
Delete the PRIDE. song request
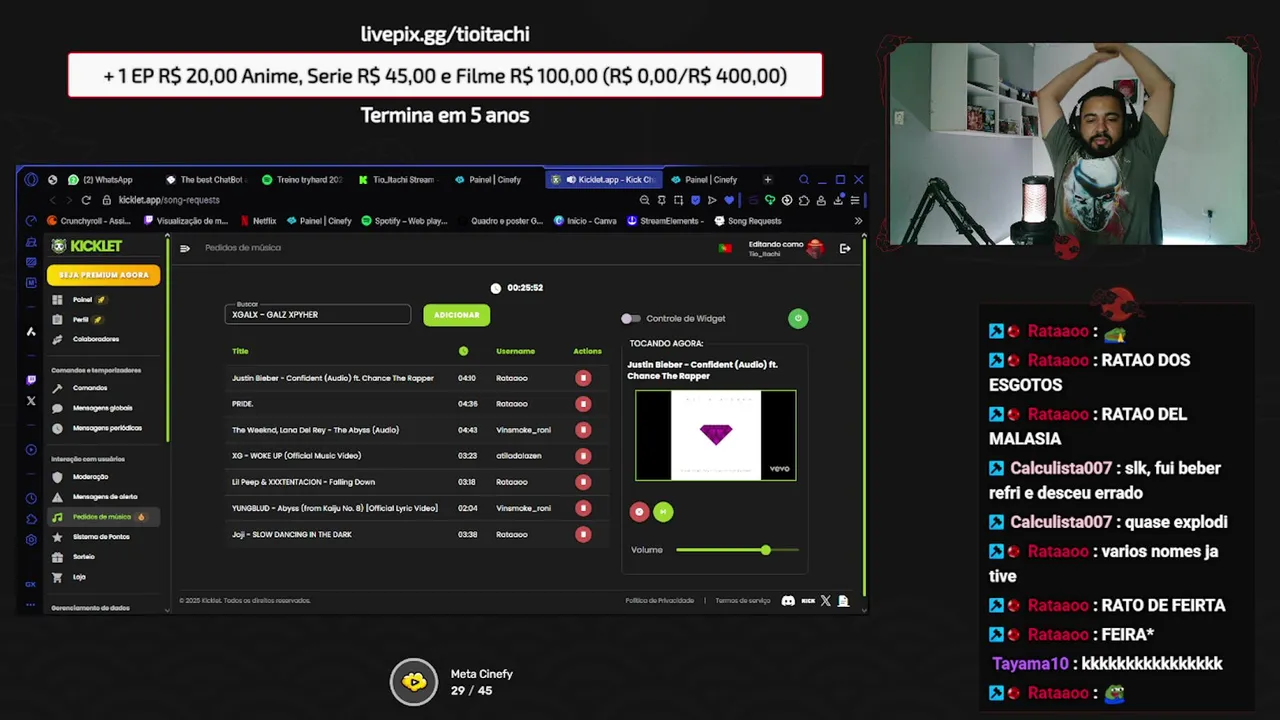tap(583, 404)
